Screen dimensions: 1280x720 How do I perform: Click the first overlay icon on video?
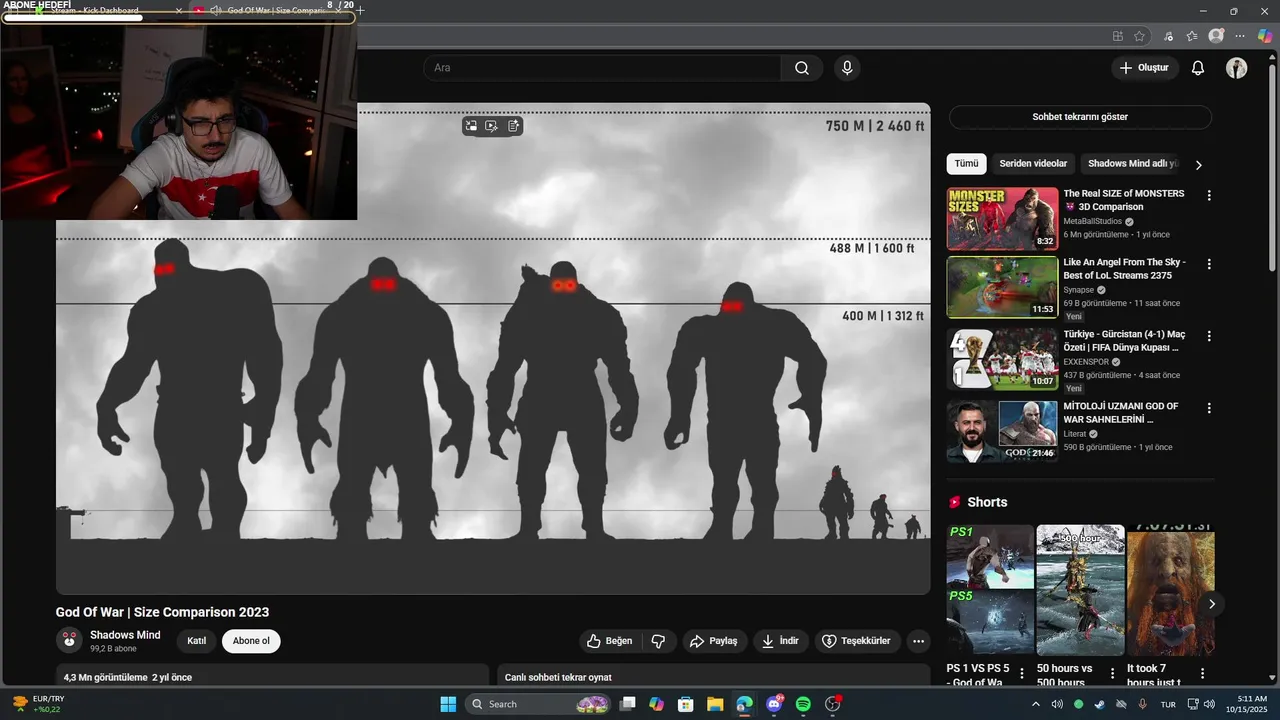coord(471,126)
